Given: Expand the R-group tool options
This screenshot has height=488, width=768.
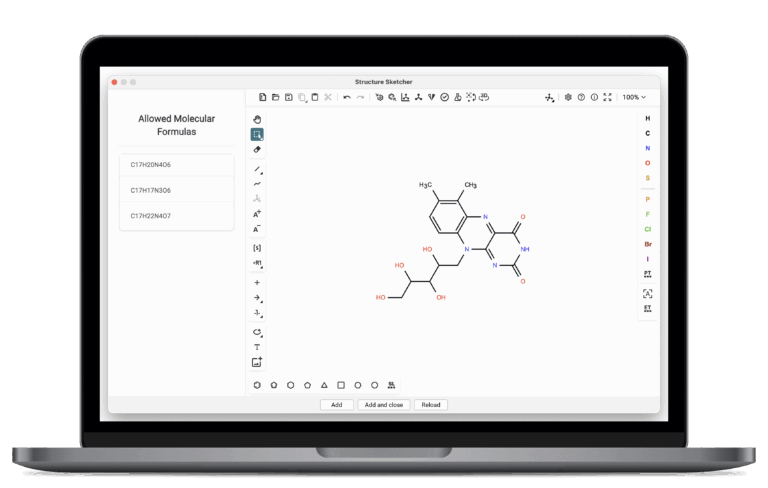Looking at the screenshot, I should click(257, 263).
